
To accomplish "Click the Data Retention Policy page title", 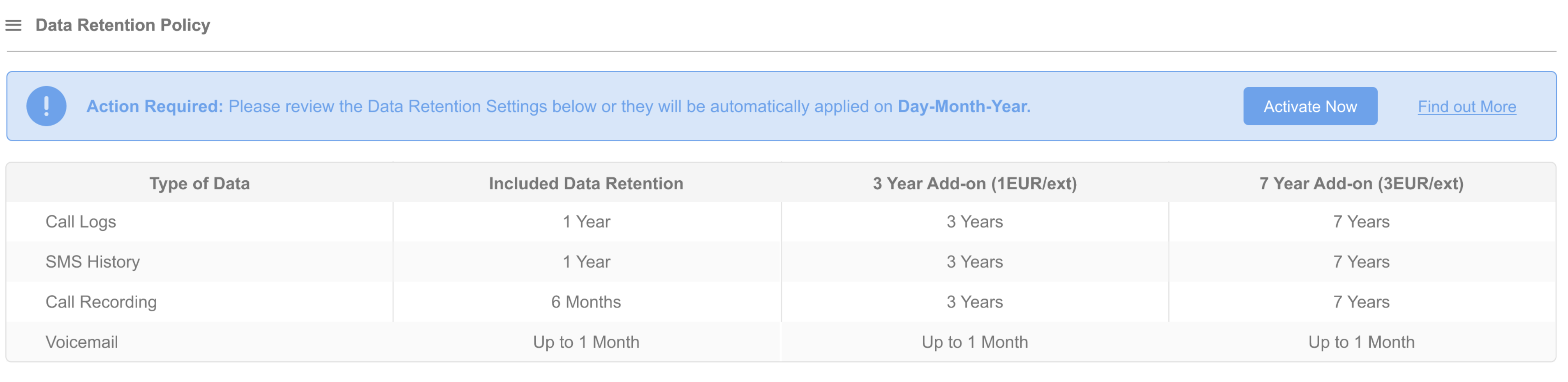I will 123,25.
